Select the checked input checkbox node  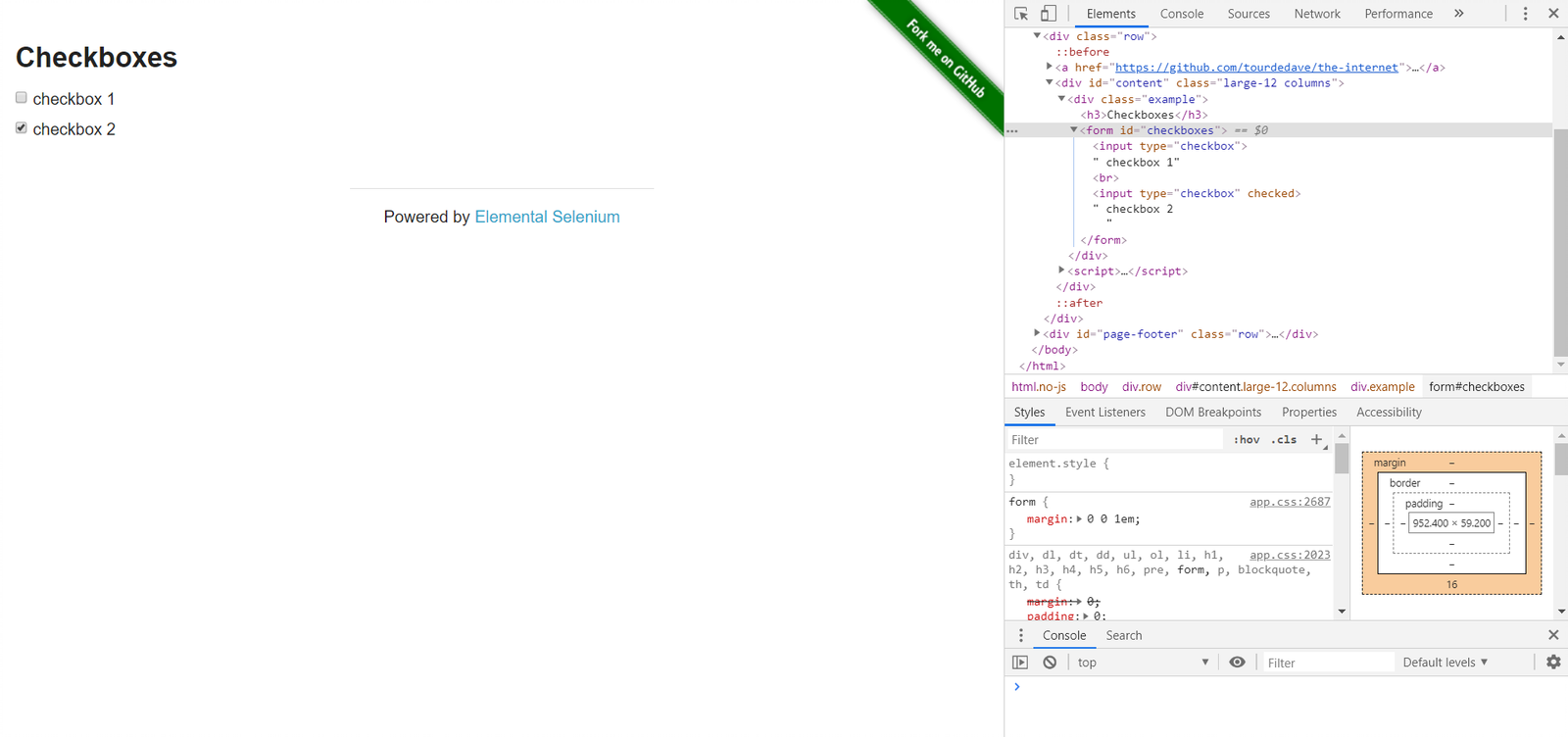pos(1197,193)
